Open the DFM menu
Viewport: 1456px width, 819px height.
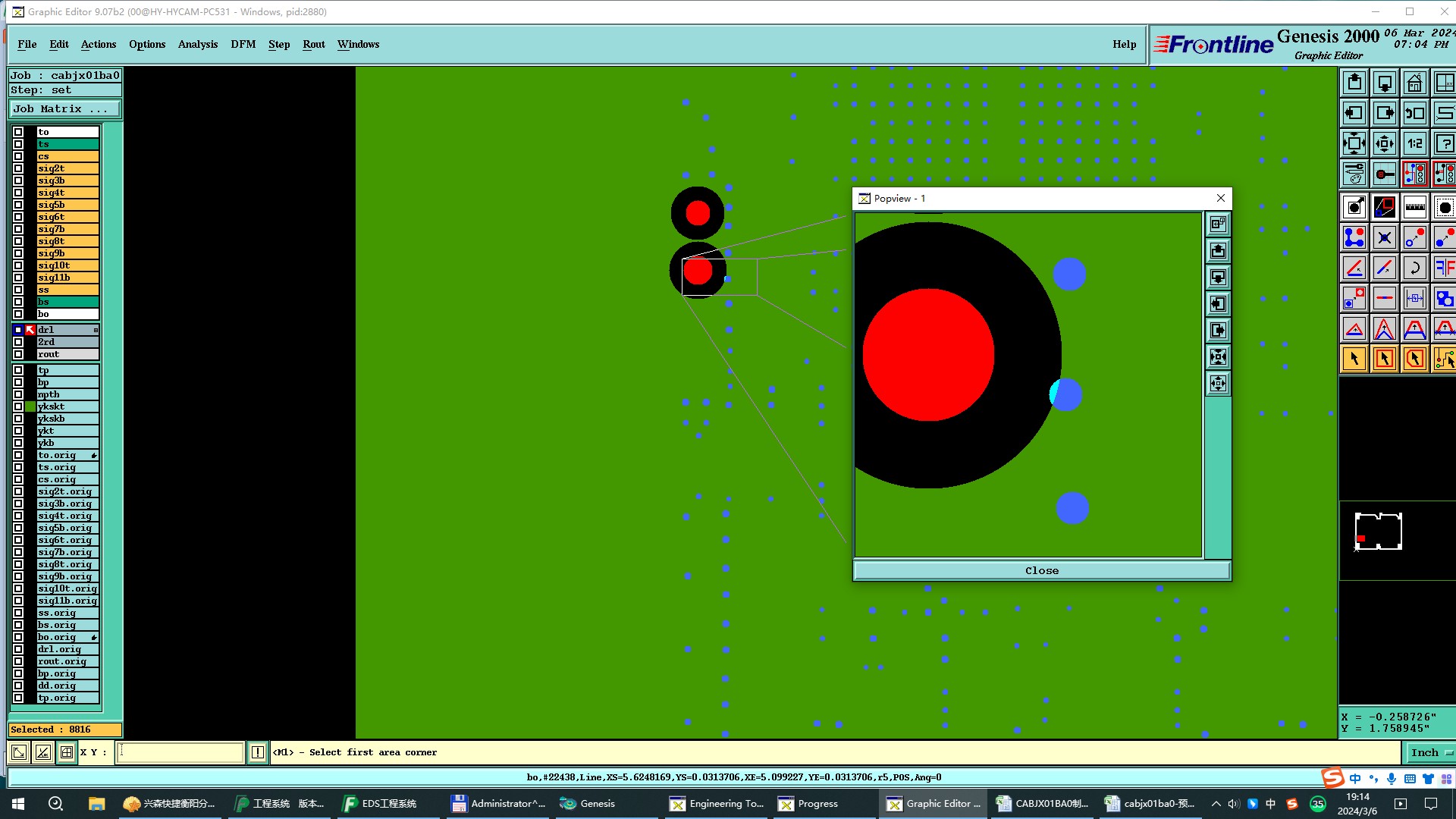coord(243,44)
